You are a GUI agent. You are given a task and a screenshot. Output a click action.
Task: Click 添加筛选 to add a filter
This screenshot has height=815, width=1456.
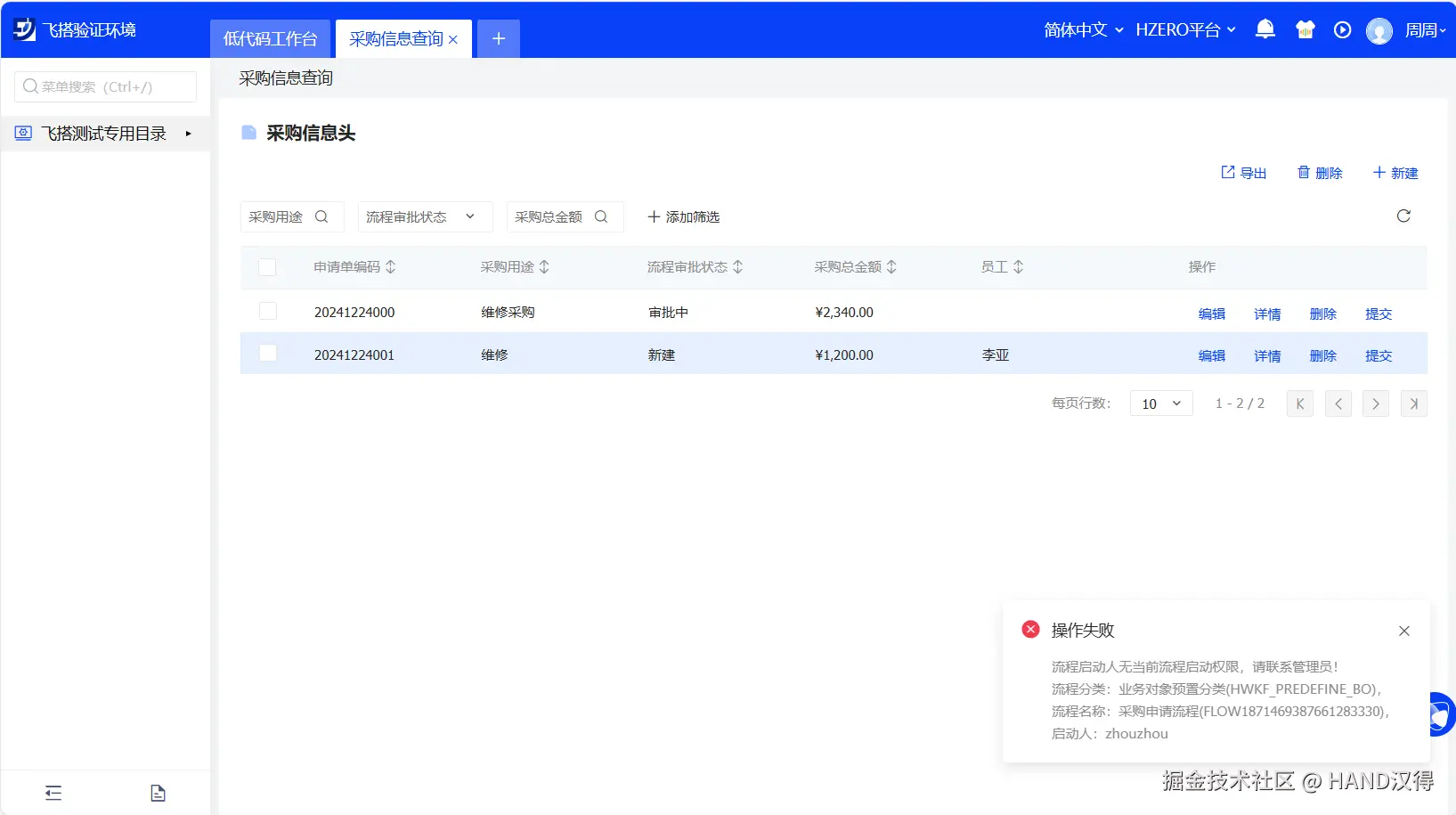pos(683,216)
